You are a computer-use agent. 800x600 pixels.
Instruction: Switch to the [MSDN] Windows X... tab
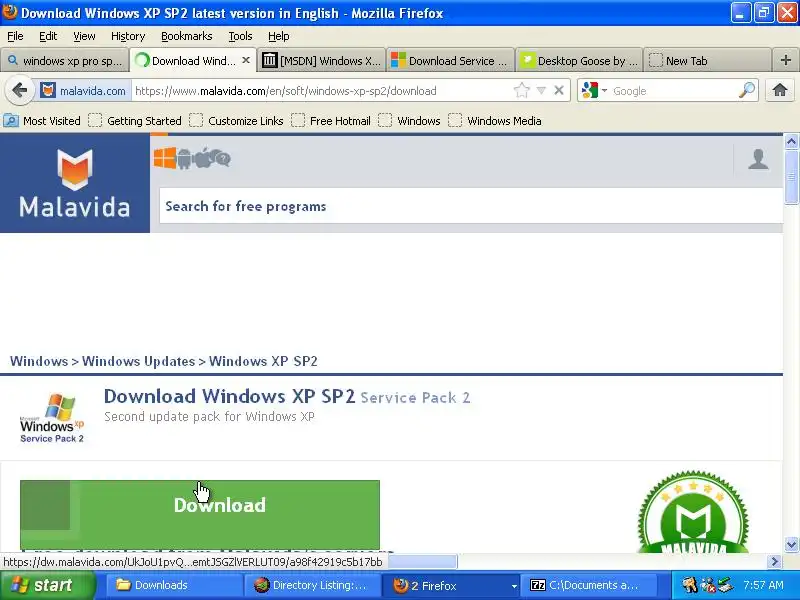[322, 61]
